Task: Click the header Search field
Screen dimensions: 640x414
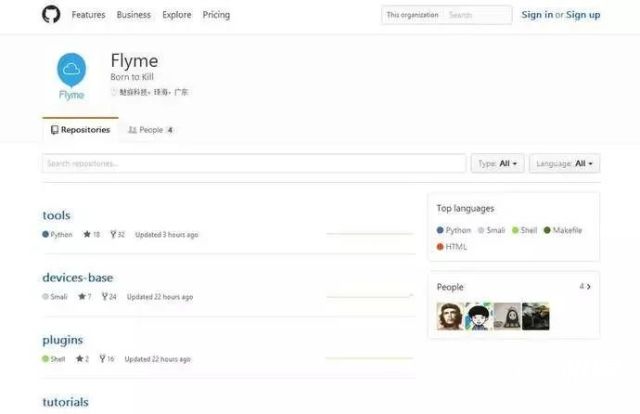Action: (x=477, y=15)
